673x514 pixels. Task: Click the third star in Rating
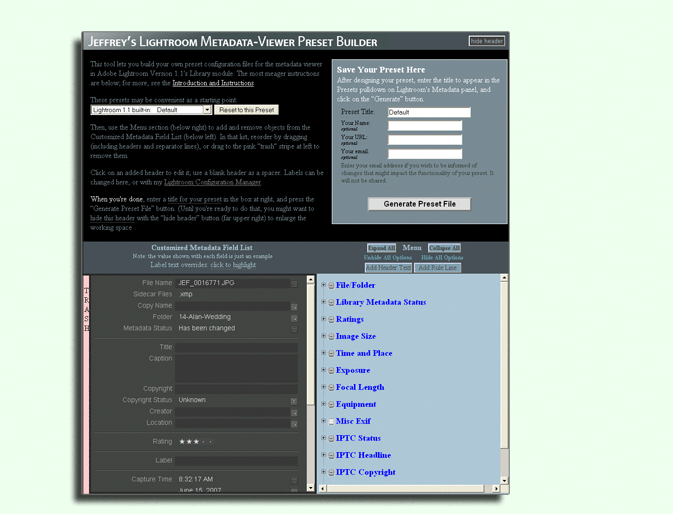196,441
